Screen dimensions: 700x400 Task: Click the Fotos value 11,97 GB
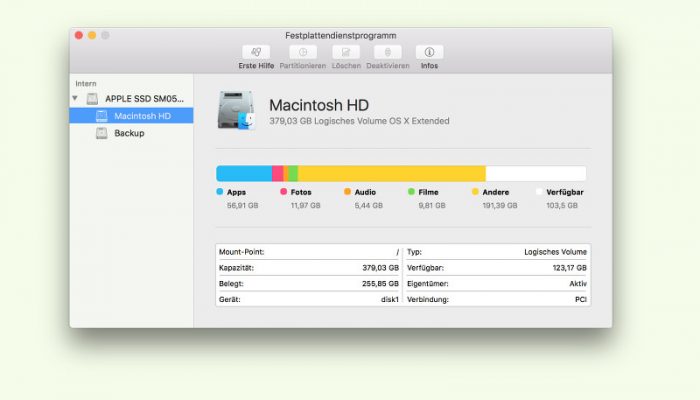point(305,205)
